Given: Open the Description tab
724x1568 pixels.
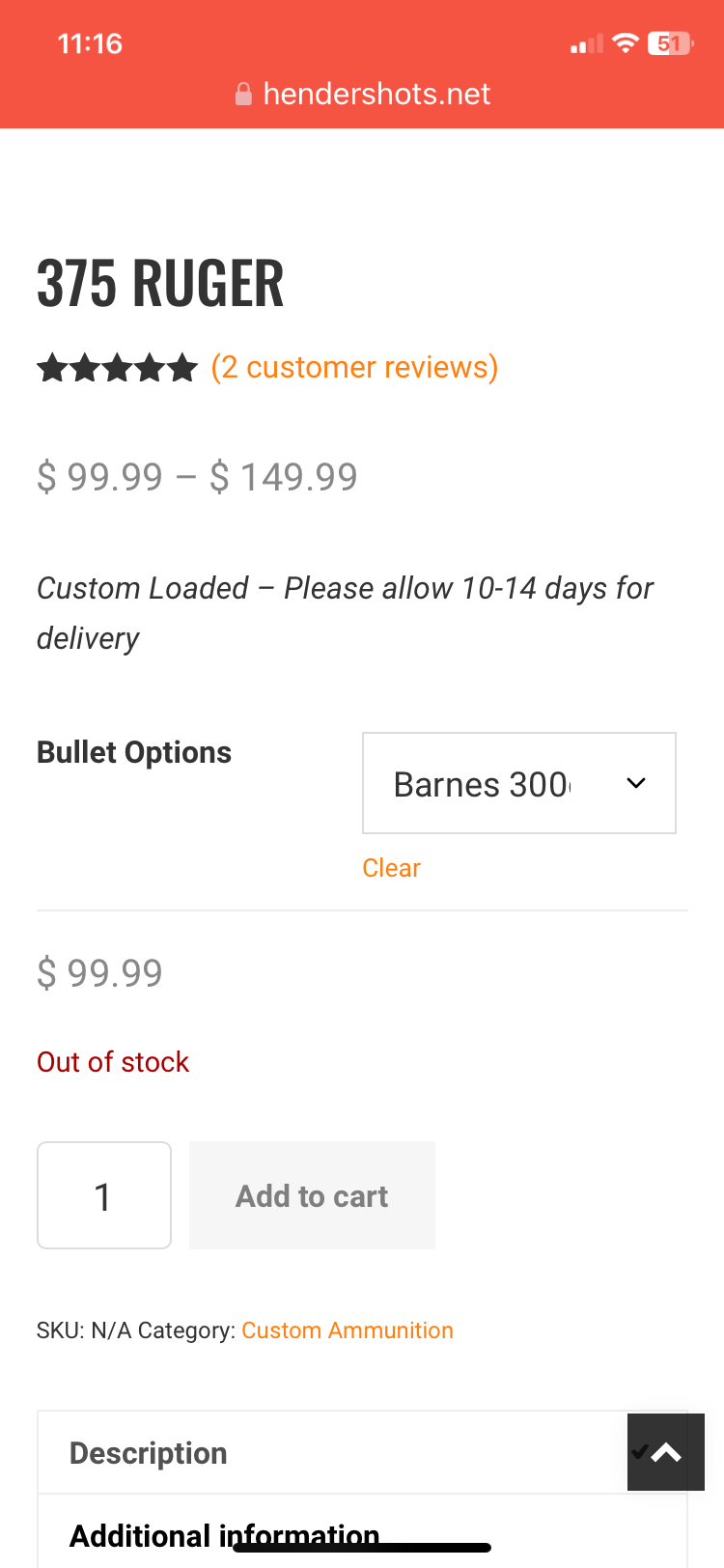Looking at the screenshot, I should 149,1453.
